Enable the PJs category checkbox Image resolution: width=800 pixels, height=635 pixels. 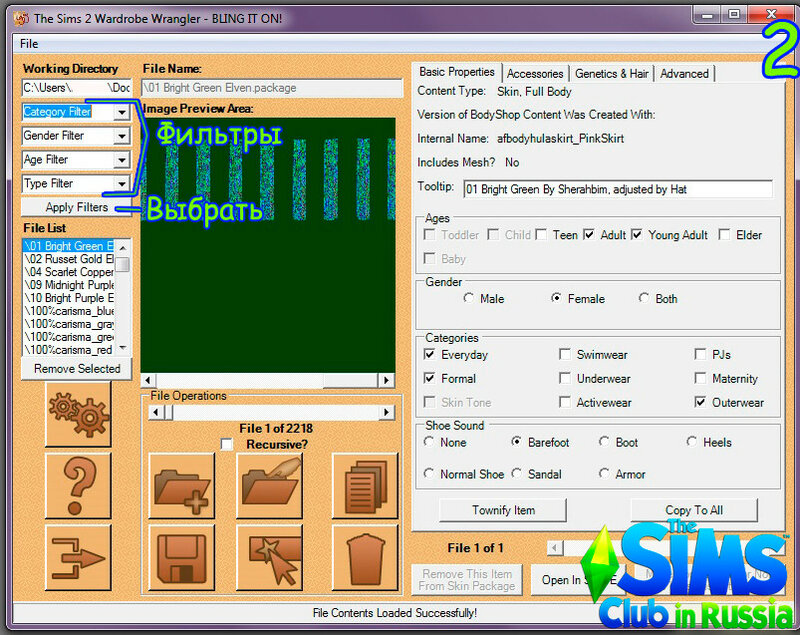[701, 354]
